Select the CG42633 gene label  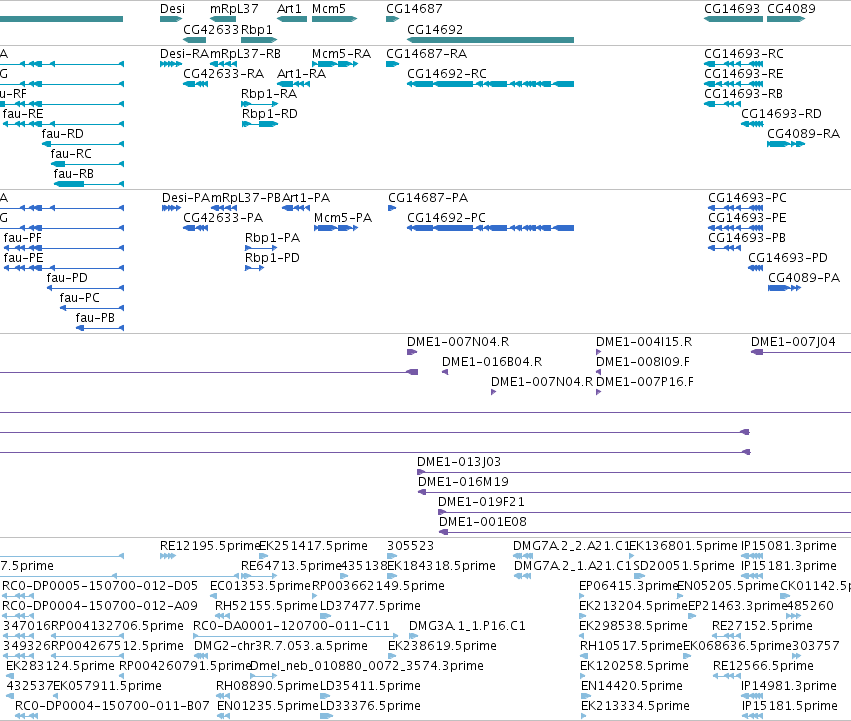coord(211,29)
